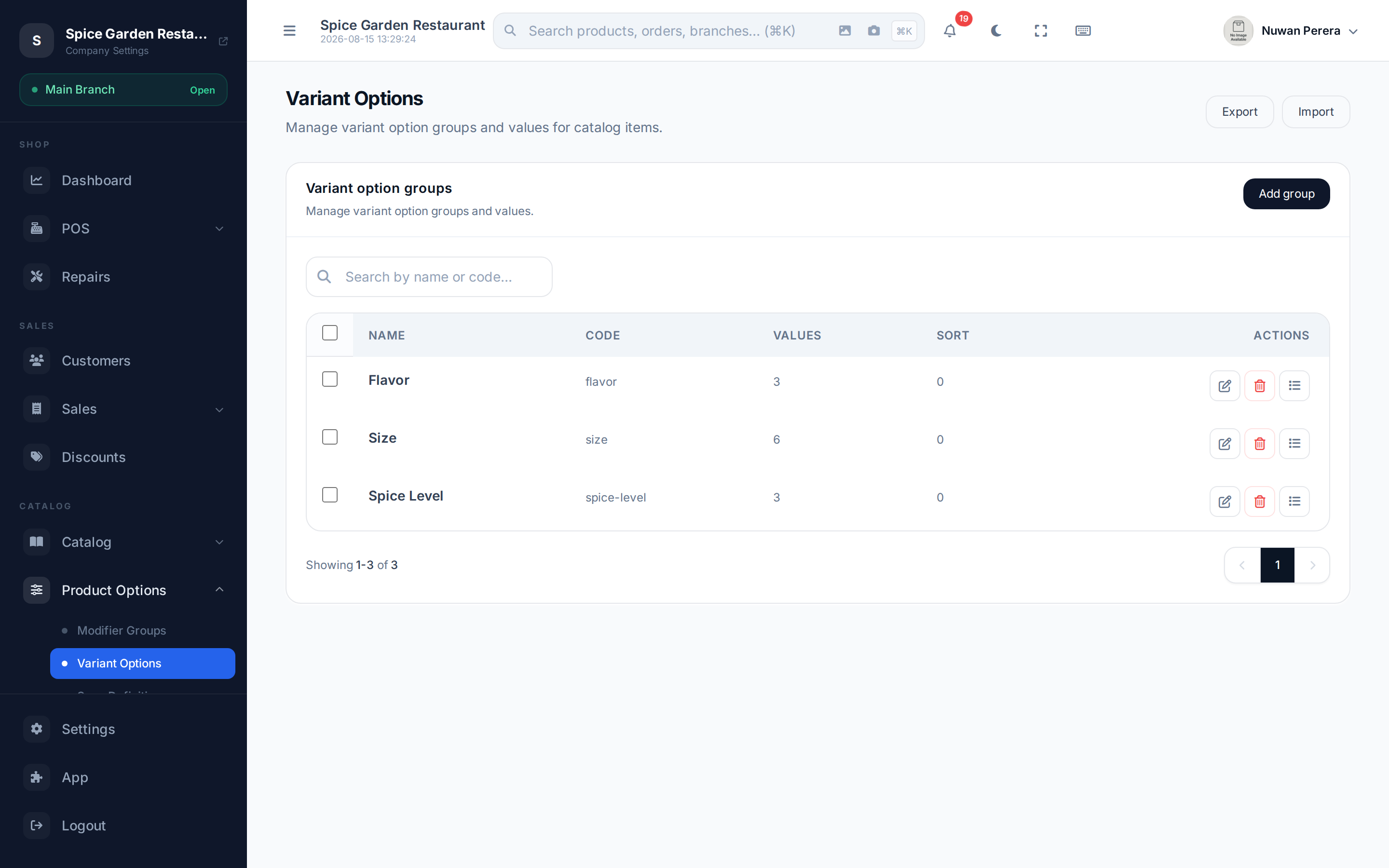
Task: Edit the Size group
Action: coord(1224,444)
